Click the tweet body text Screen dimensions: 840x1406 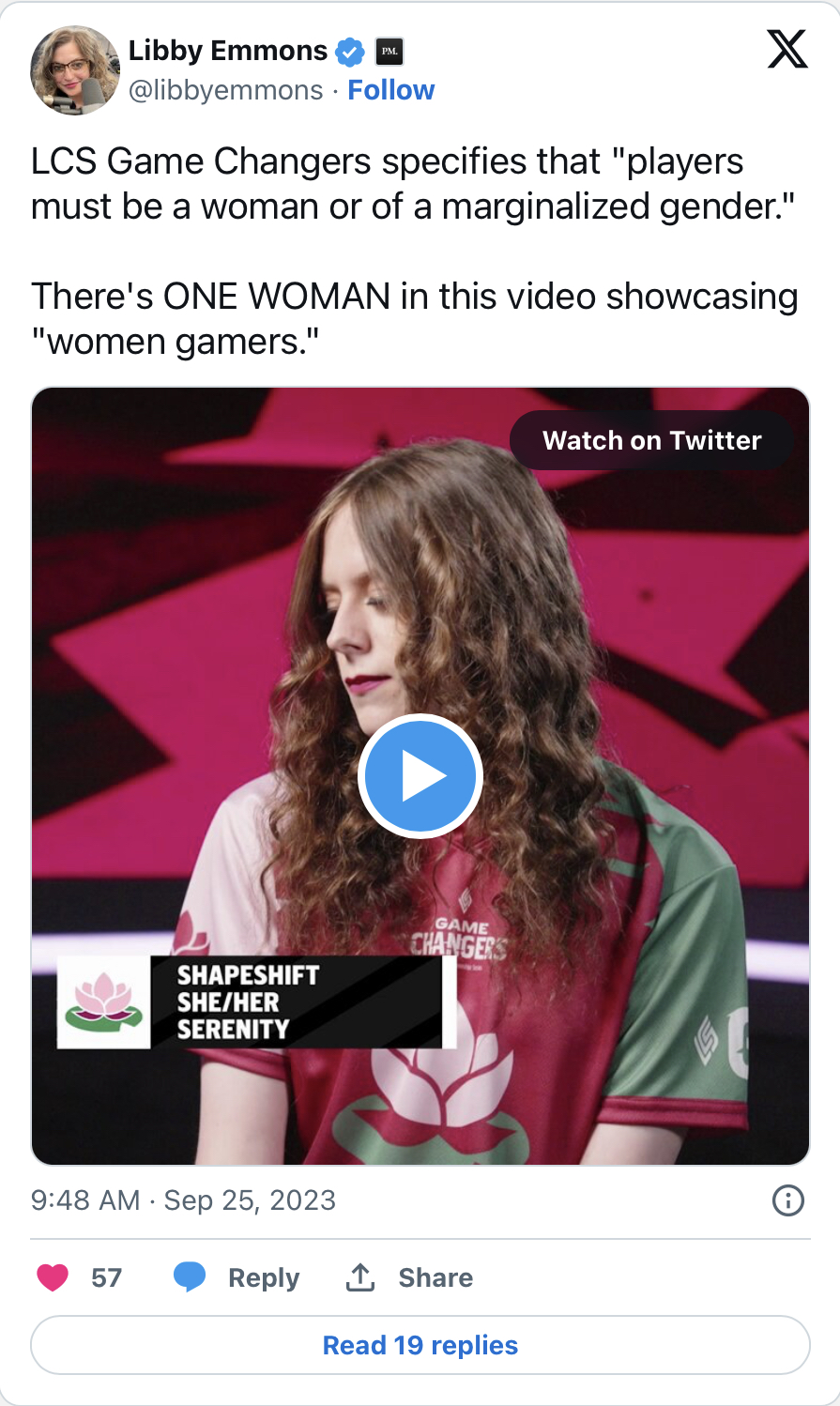(x=415, y=252)
